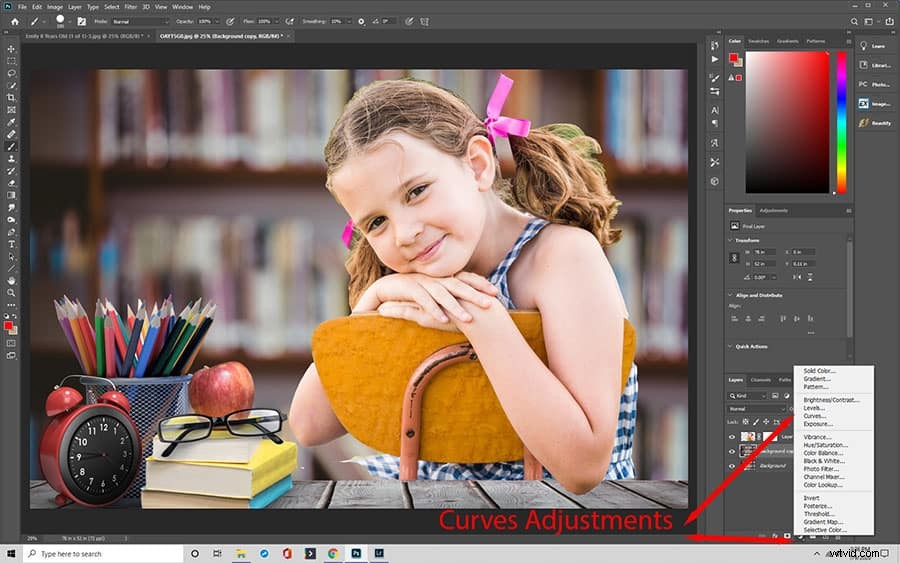Select the Zoom tool

pos(11,293)
